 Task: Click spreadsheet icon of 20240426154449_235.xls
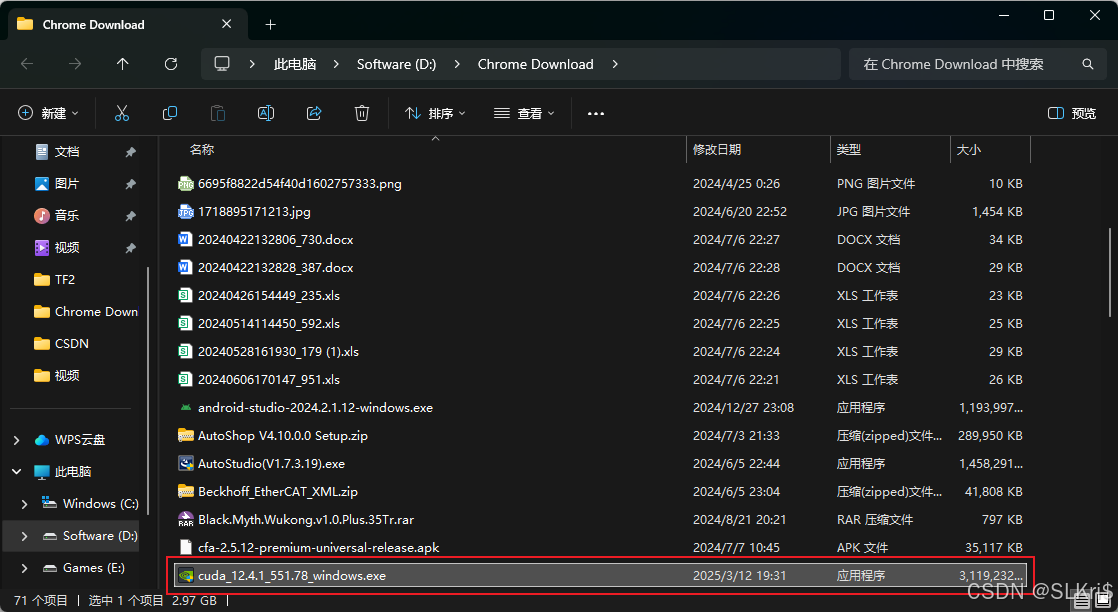pos(185,295)
